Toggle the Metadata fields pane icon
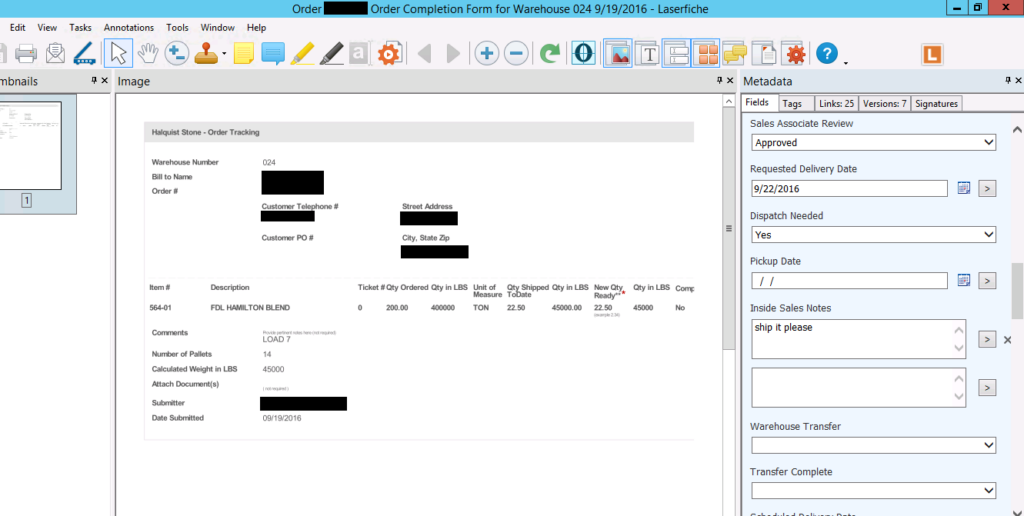The image size is (1024, 516). [677, 54]
